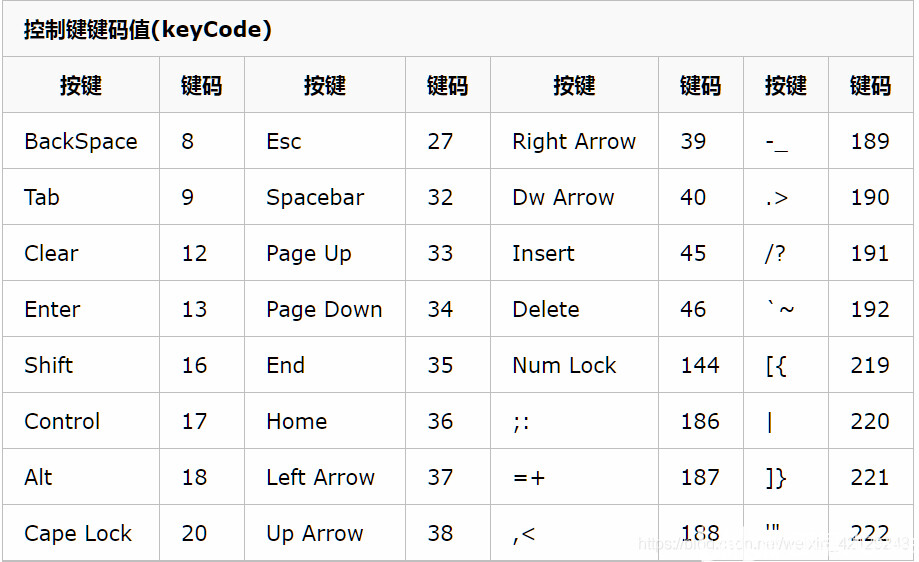
Task: Click the Tab key name cell
Action: coord(81,197)
